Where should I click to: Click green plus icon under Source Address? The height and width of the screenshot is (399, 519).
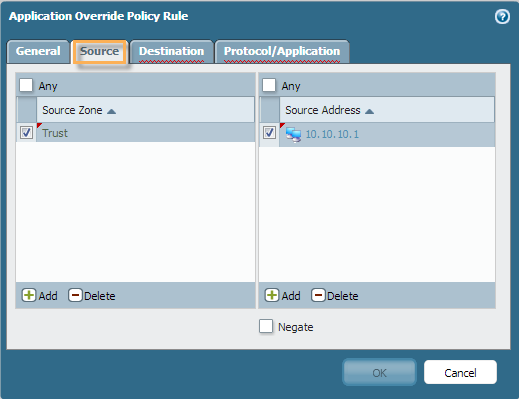[x=272, y=295]
